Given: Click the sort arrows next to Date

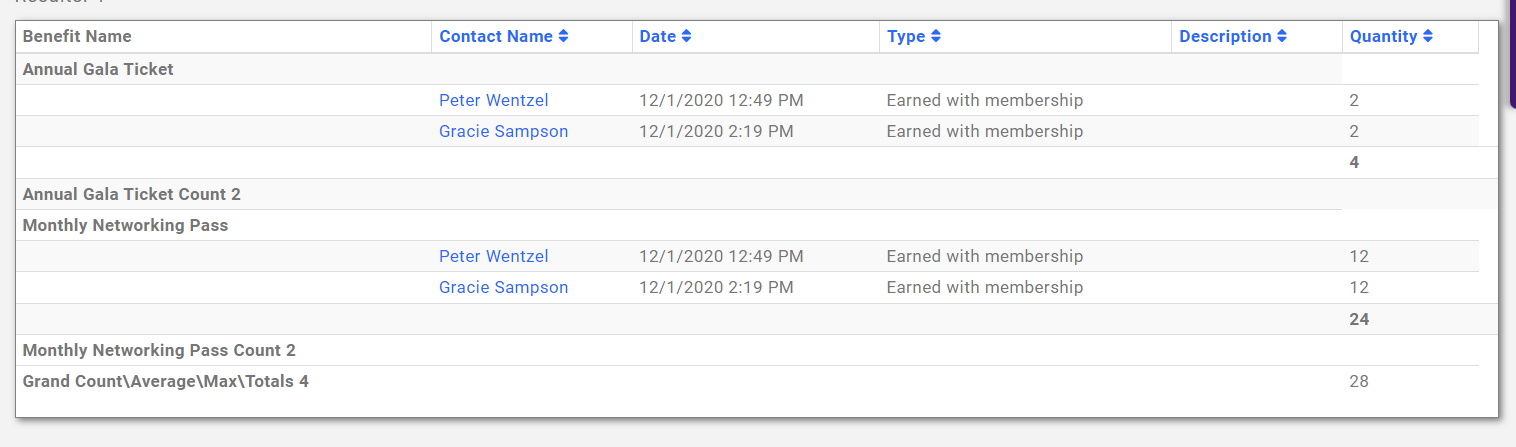Looking at the screenshot, I should 686,37.
